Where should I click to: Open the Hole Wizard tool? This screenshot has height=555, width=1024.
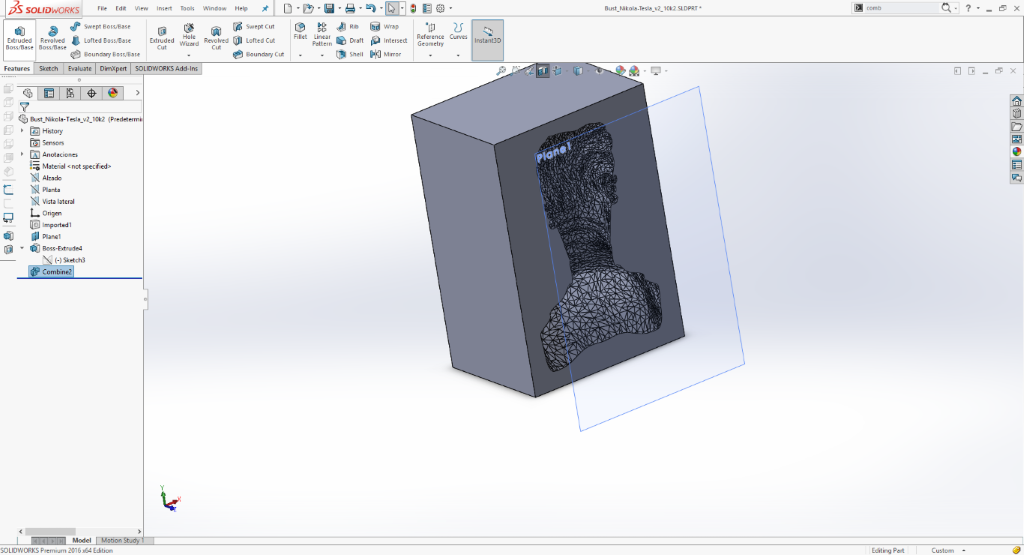(189, 36)
